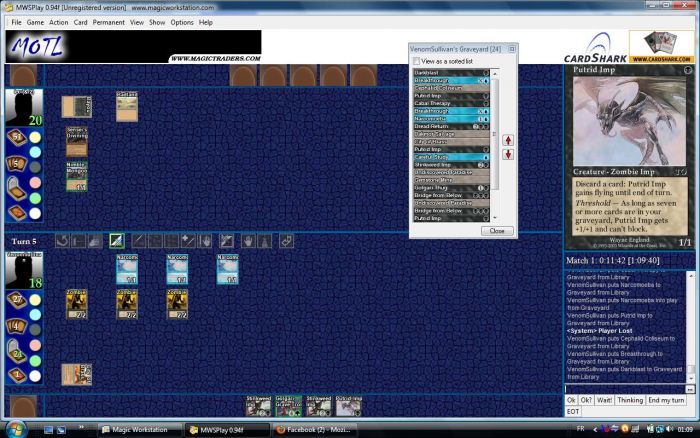The image size is (700, 438).
Task: Move selected graveyard card down with red arrow
Action: point(508,154)
